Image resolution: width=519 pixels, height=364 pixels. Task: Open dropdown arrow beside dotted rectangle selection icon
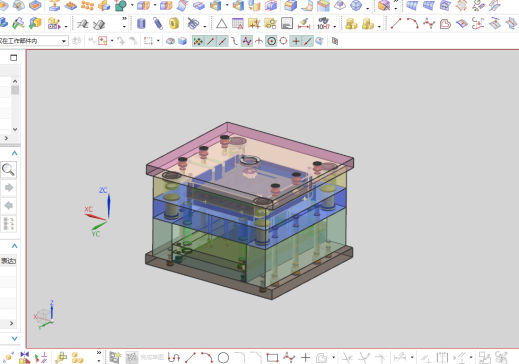[158, 41]
